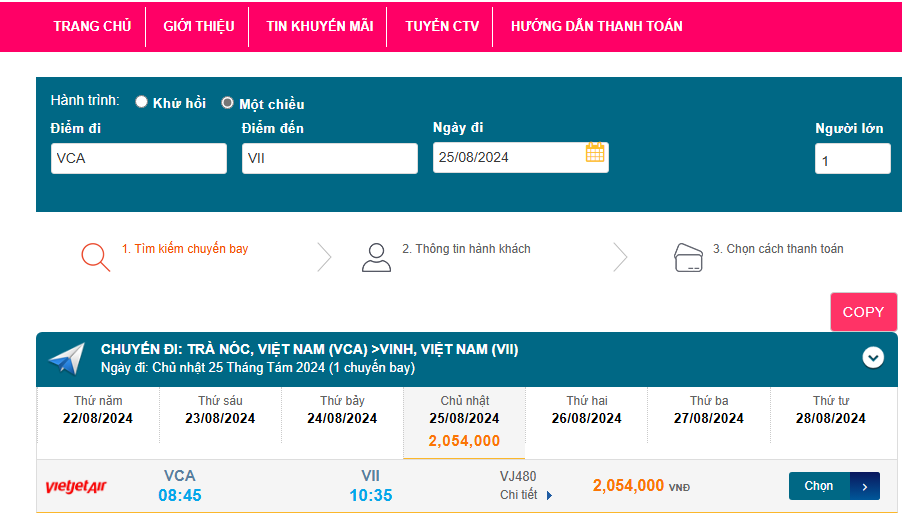The width and height of the screenshot is (902, 516).
Task: Click the passenger information person icon
Action: 376,257
